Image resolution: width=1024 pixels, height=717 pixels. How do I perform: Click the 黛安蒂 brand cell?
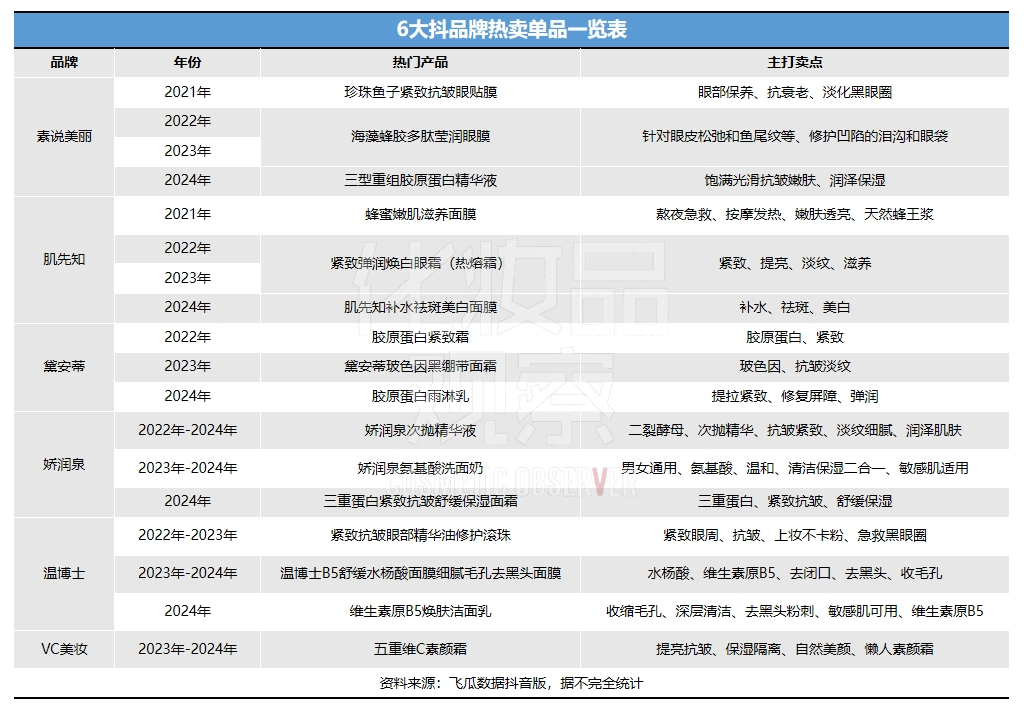[x=64, y=366]
